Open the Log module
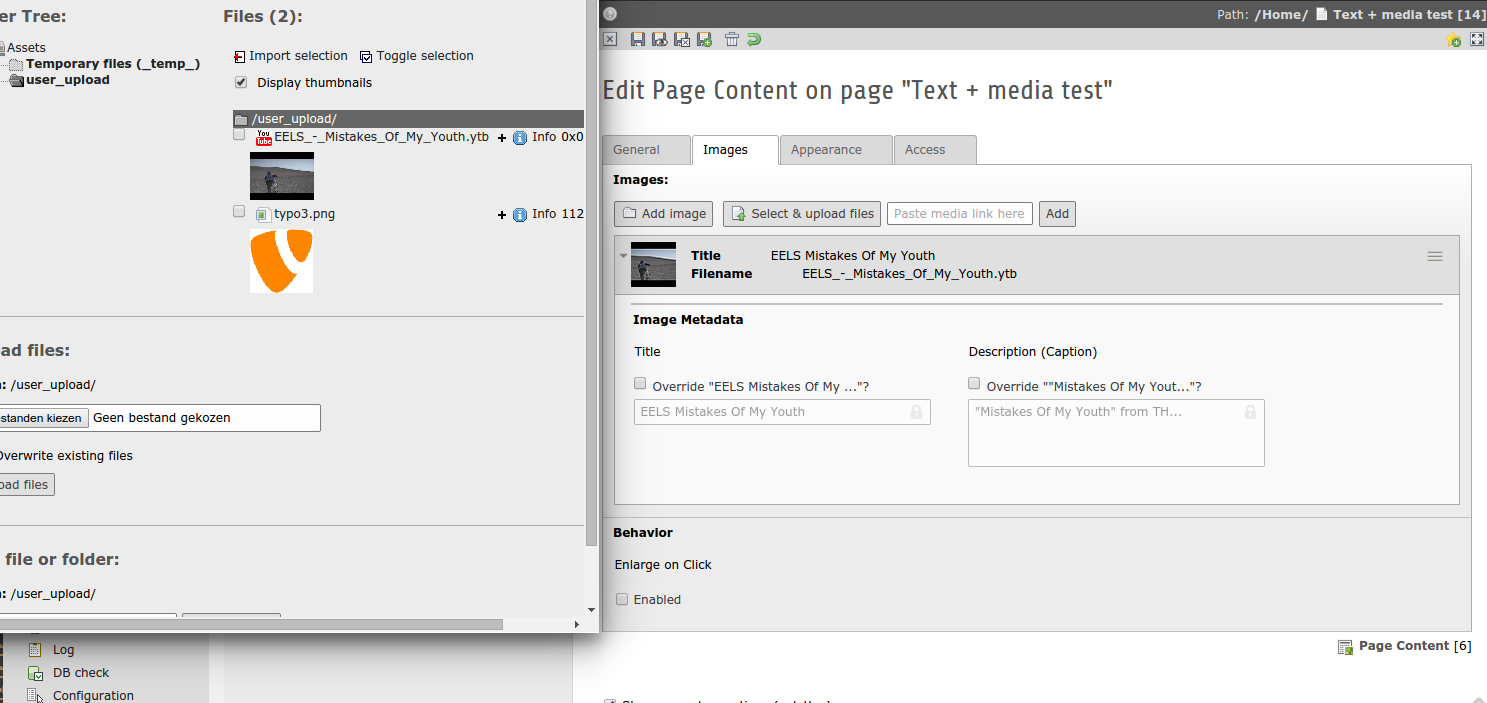Screen dimensions: 1487x703 pos(63,650)
